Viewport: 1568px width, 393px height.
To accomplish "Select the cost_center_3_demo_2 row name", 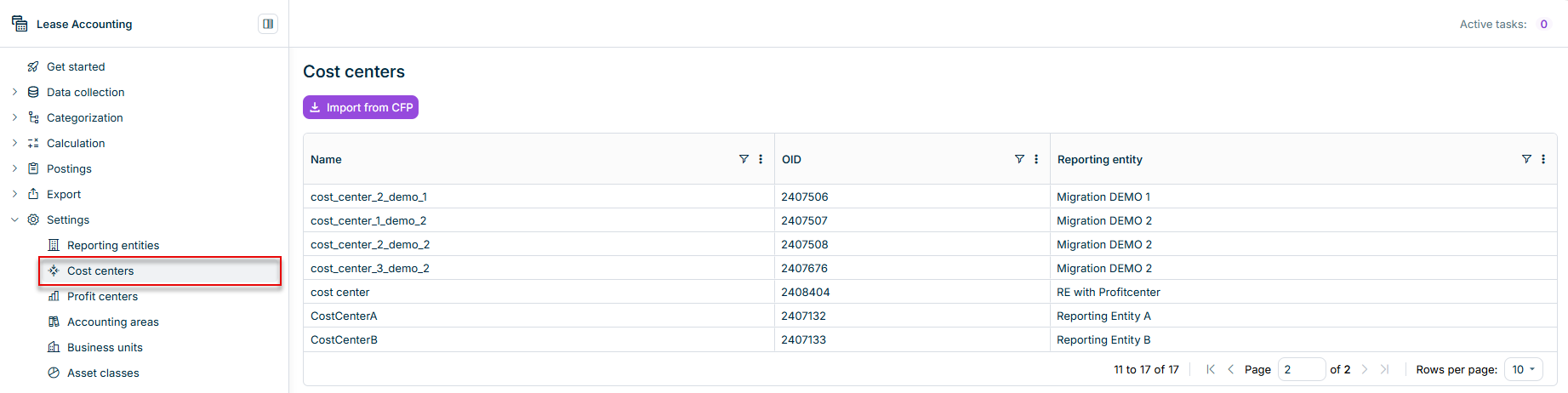I will (370, 268).
